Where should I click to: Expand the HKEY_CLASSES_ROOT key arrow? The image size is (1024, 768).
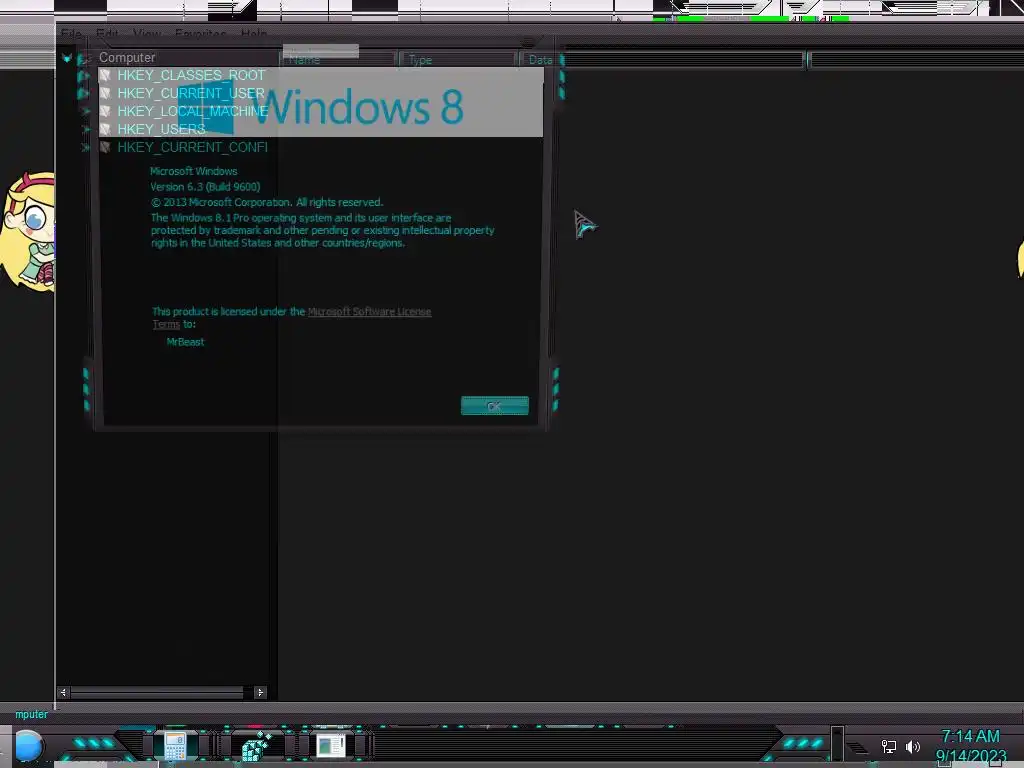[84, 76]
